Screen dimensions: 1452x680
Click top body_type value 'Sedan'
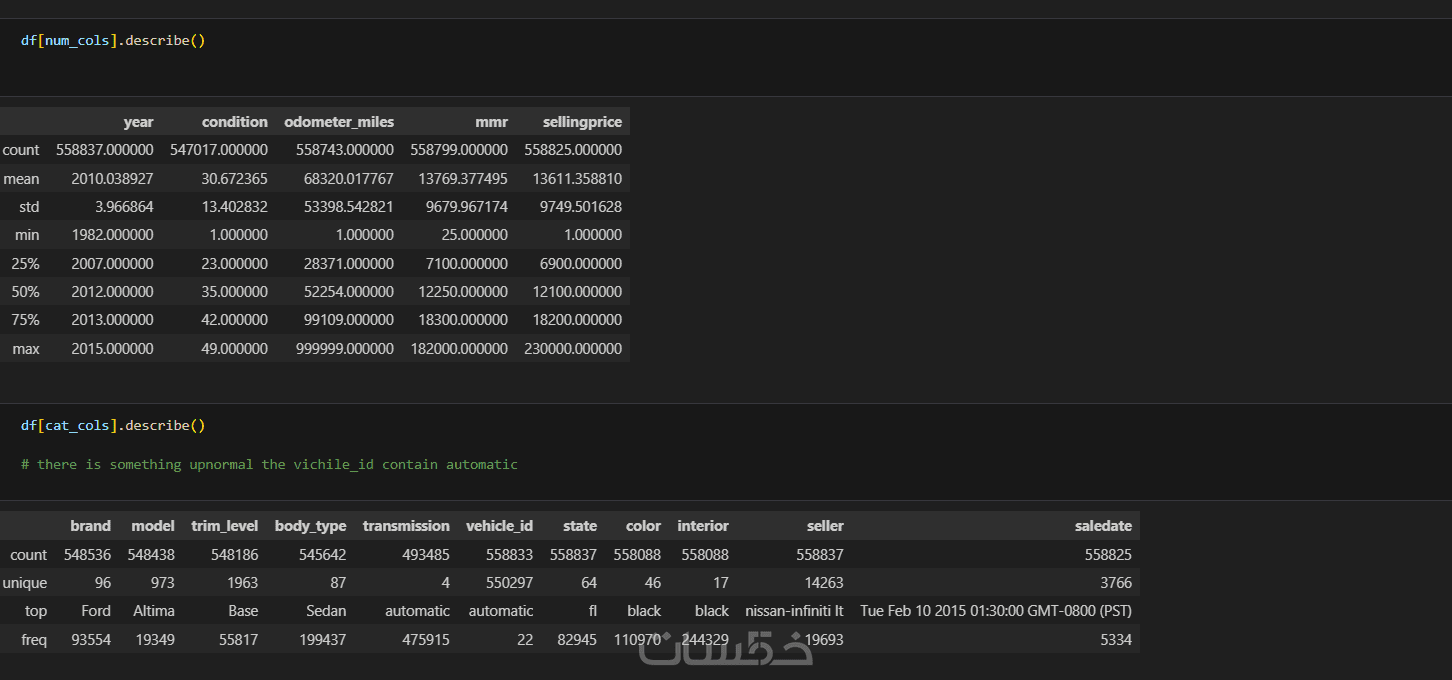coord(326,611)
